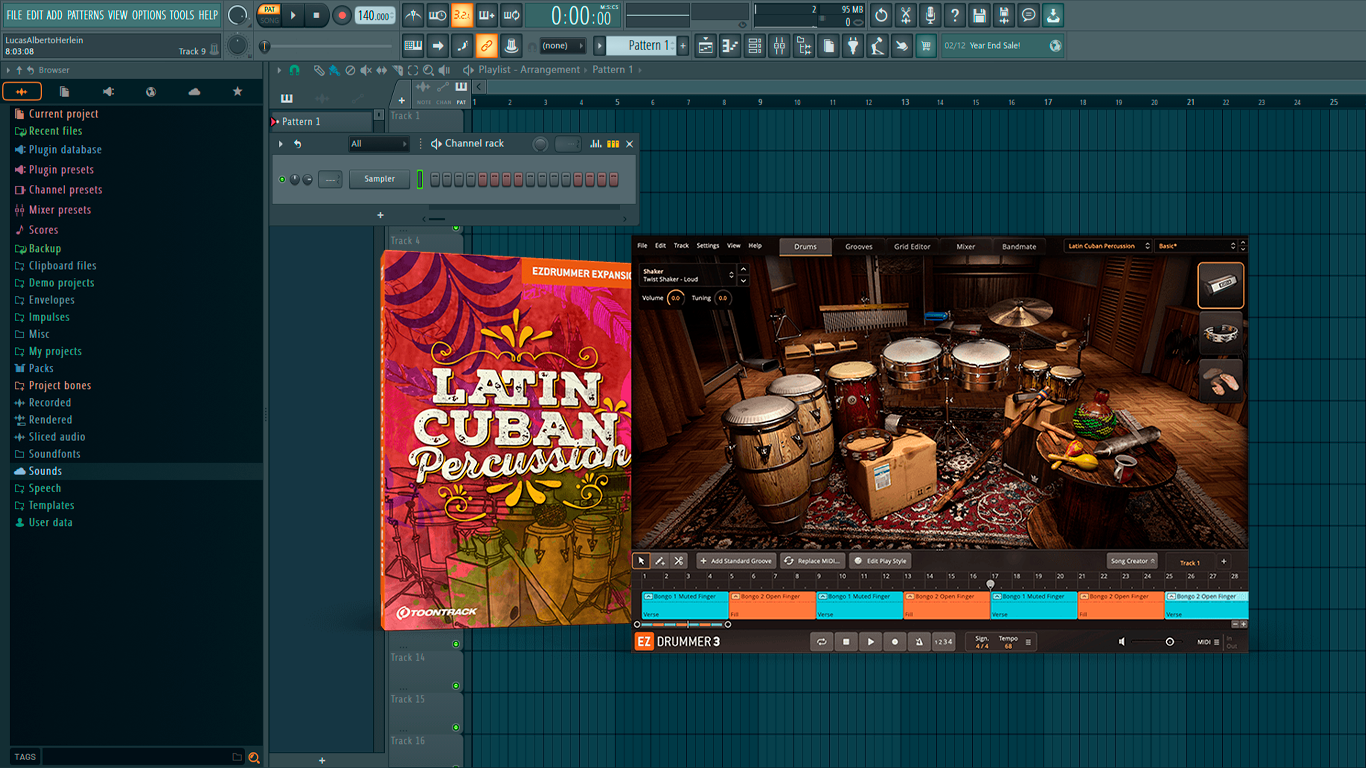Open the Mixer tab in EZdrummer
This screenshot has height=768, width=1366.
pos(965,246)
